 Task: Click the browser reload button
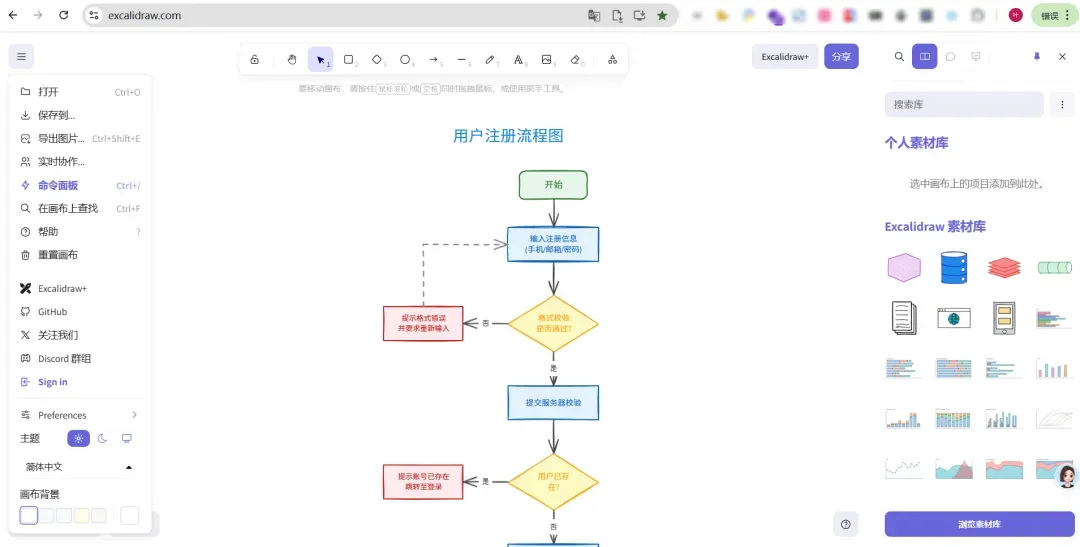(x=63, y=15)
